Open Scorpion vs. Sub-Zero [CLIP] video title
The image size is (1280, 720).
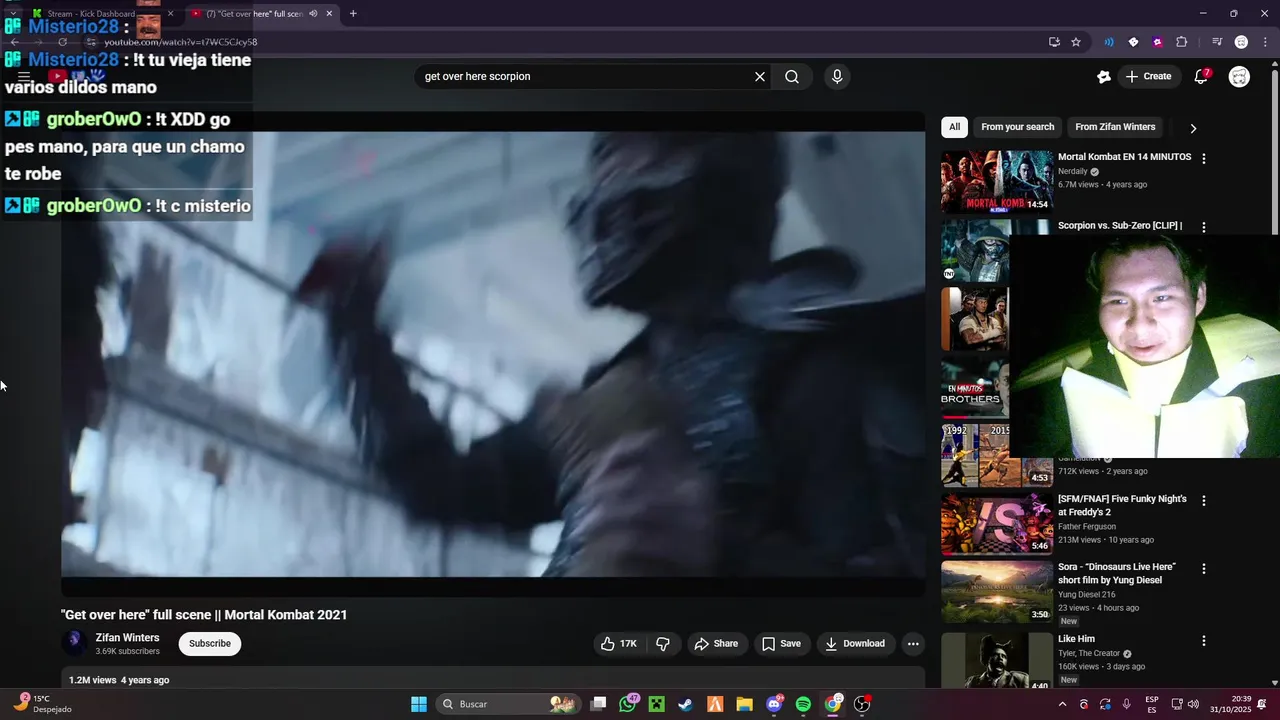(x=1120, y=226)
